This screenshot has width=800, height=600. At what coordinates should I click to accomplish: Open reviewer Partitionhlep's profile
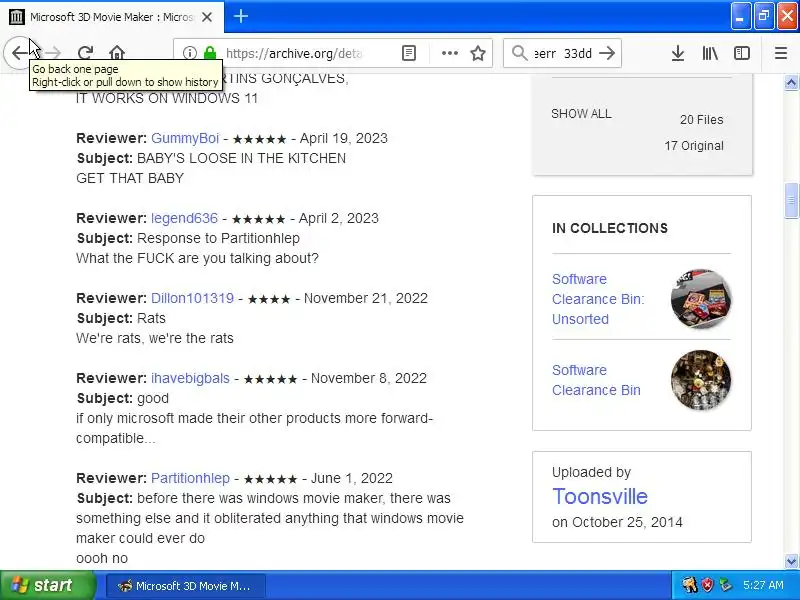pyautogui.click(x=190, y=478)
